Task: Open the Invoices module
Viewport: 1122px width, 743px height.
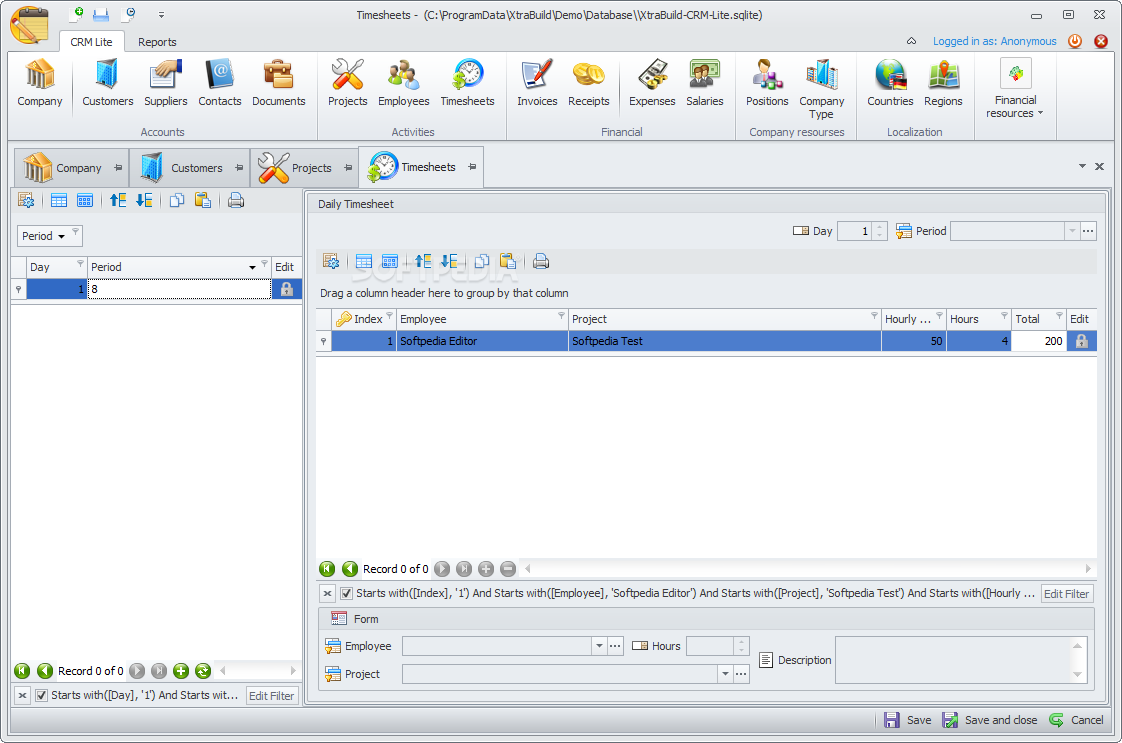Action: click(x=537, y=83)
